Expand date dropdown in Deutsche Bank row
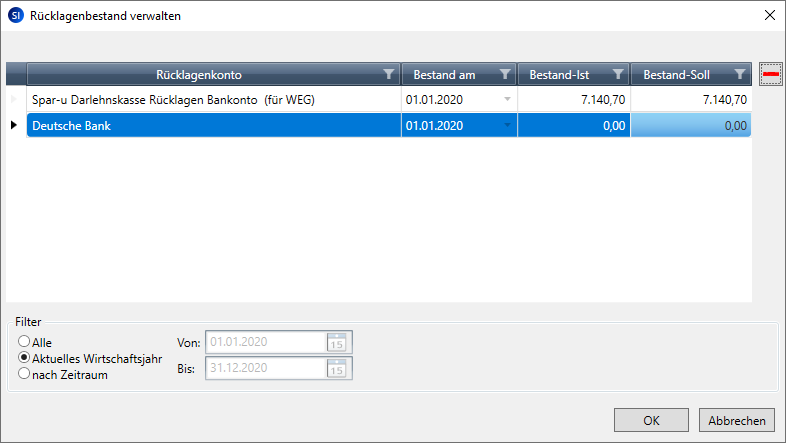786x443 pixels. click(507, 125)
